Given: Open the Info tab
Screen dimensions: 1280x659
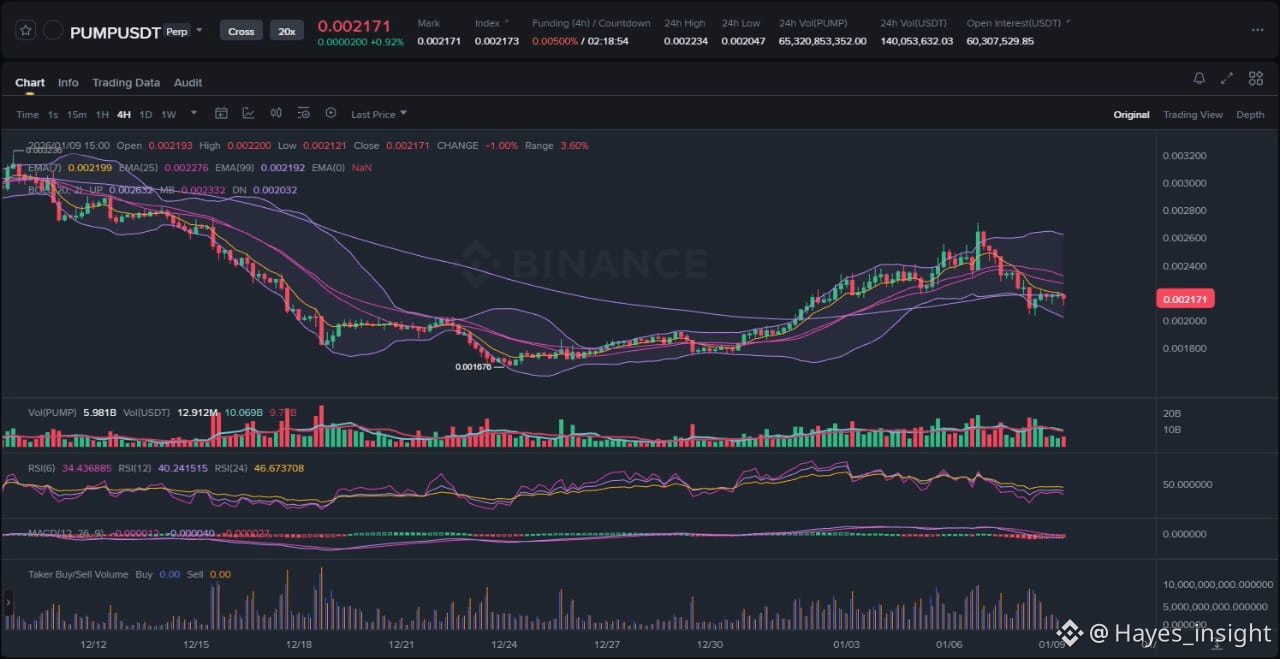Looking at the screenshot, I should tap(68, 83).
